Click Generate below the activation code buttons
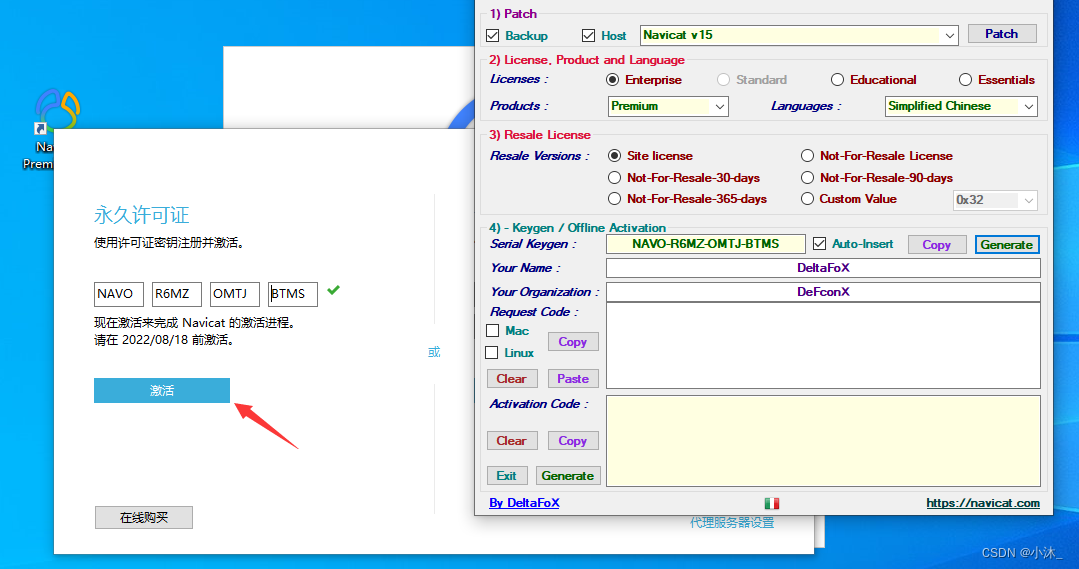The height and width of the screenshot is (569, 1079). tap(568, 475)
